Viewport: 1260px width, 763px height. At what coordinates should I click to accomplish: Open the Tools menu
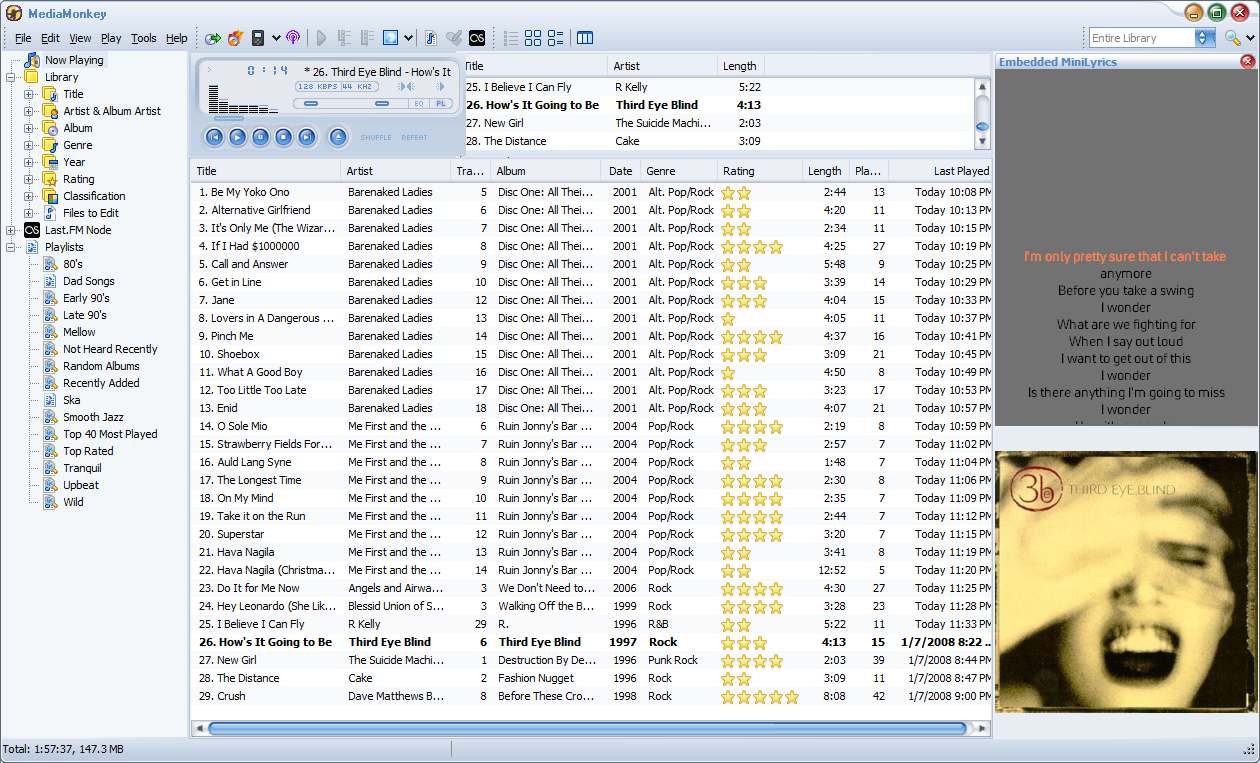pos(144,38)
